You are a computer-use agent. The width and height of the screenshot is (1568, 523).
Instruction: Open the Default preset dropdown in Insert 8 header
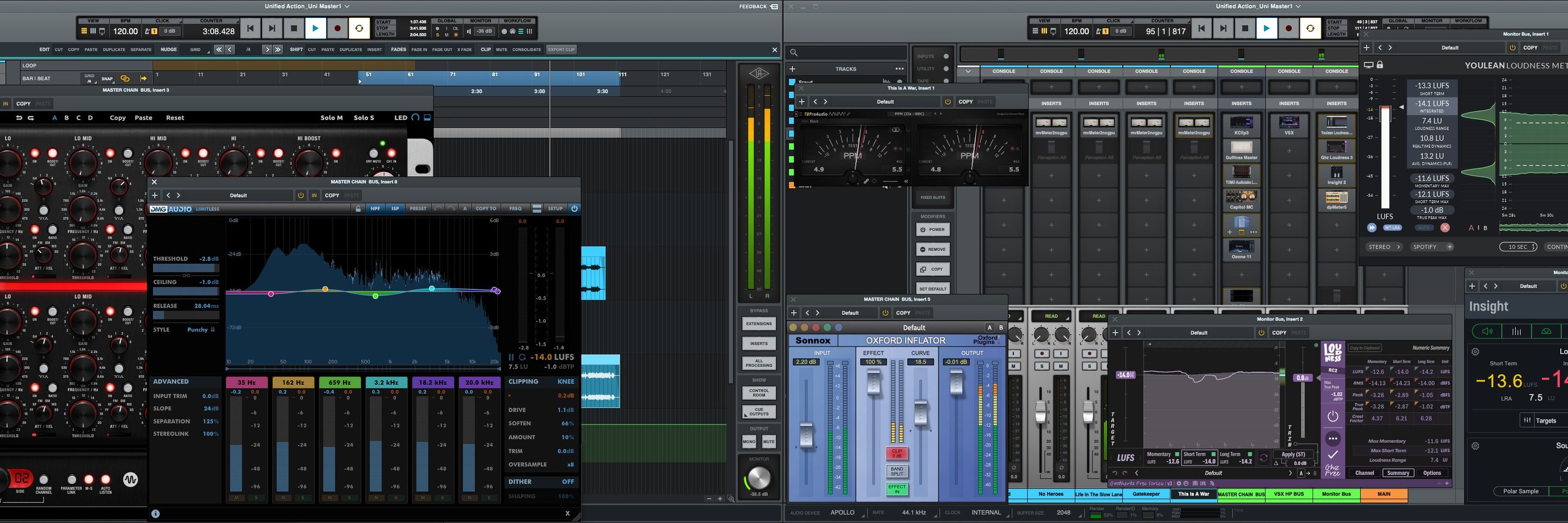point(239,196)
